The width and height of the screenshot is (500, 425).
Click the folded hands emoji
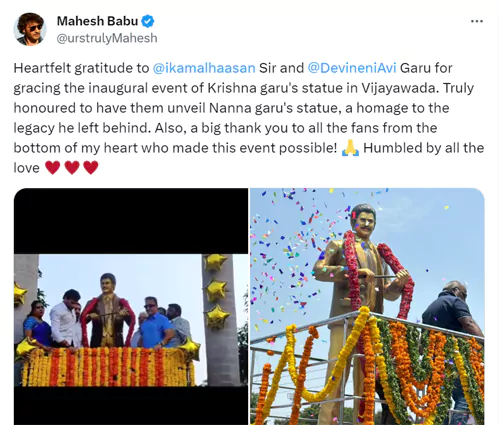pyautogui.click(x=351, y=148)
